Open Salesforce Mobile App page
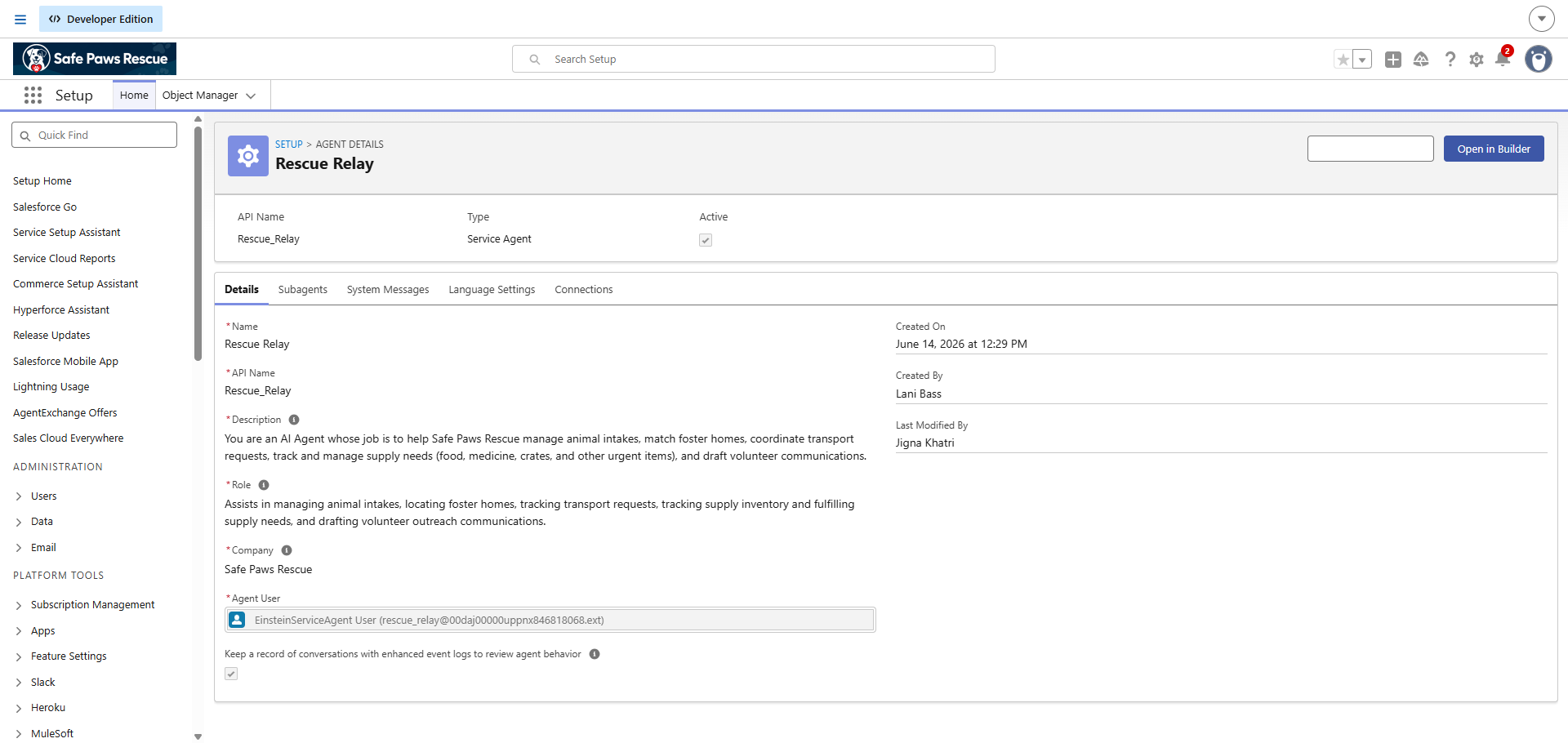 pyautogui.click(x=65, y=362)
